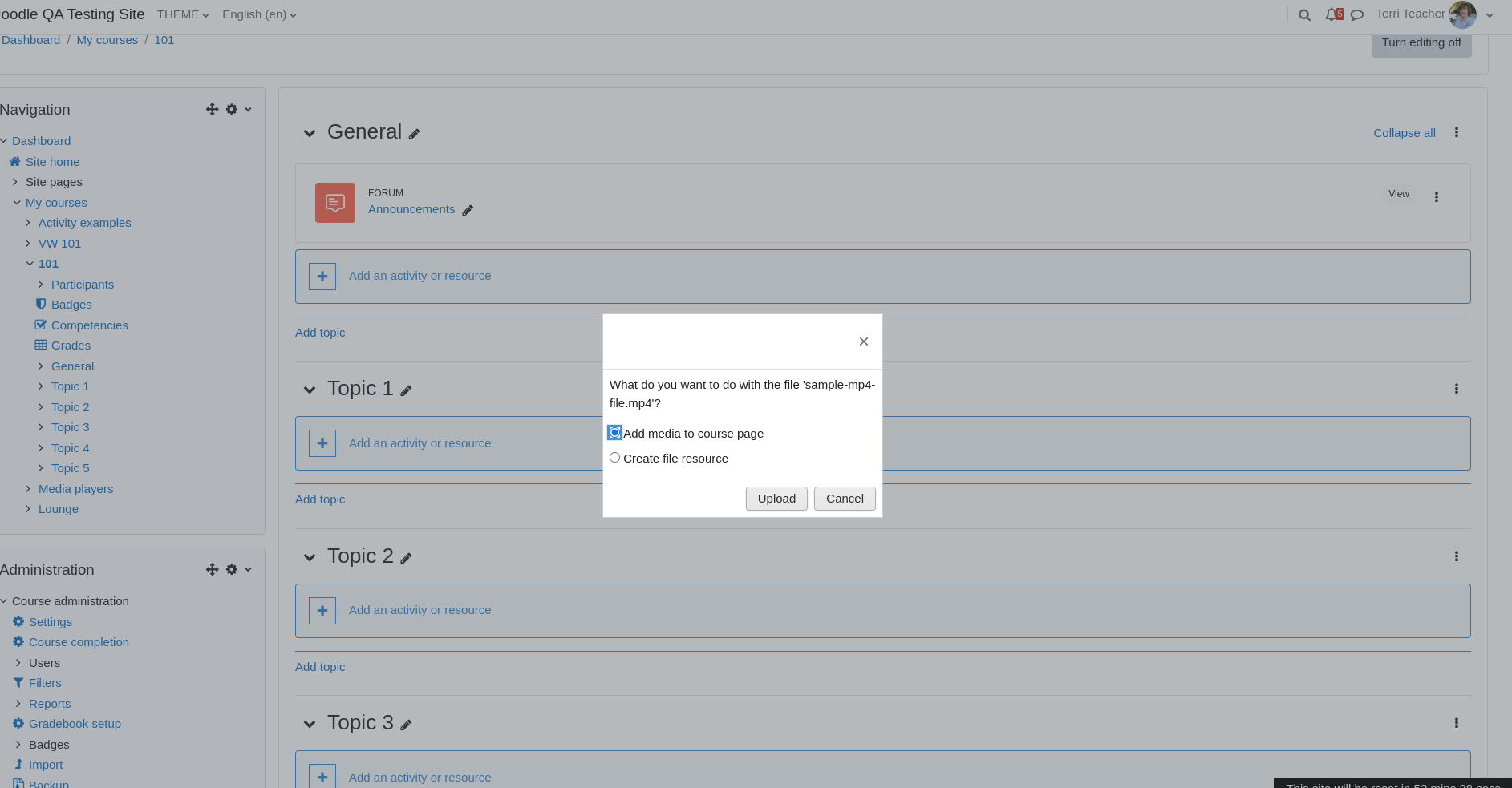Image resolution: width=1512 pixels, height=788 pixels.
Task: Collapse the General section chevron
Action: [x=310, y=133]
